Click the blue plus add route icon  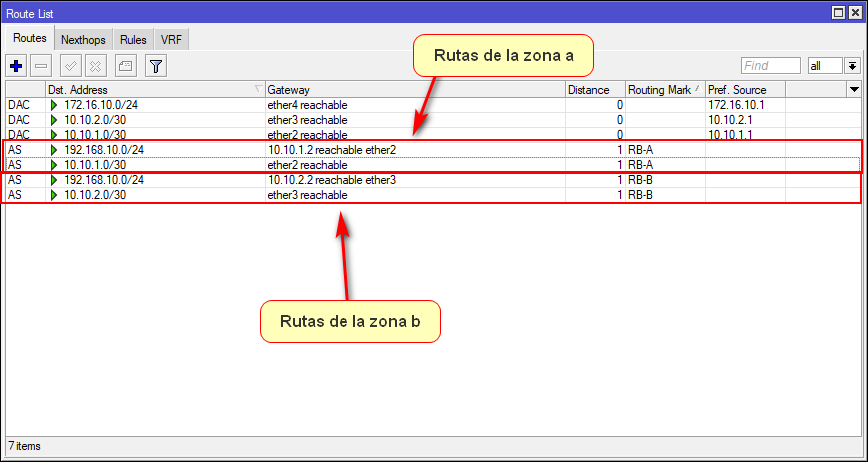coord(16,66)
